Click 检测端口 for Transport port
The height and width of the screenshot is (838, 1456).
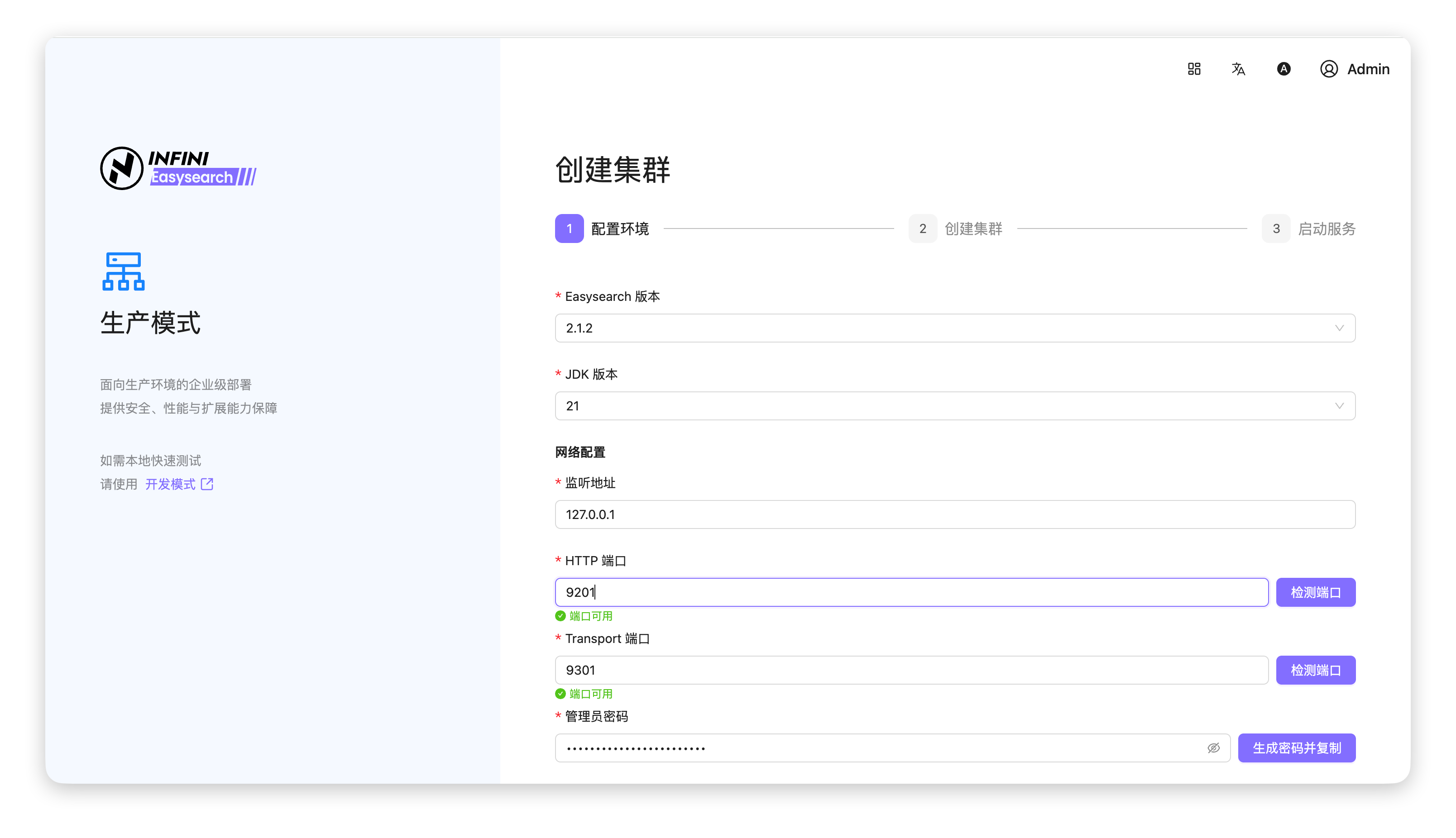click(x=1316, y=671)
